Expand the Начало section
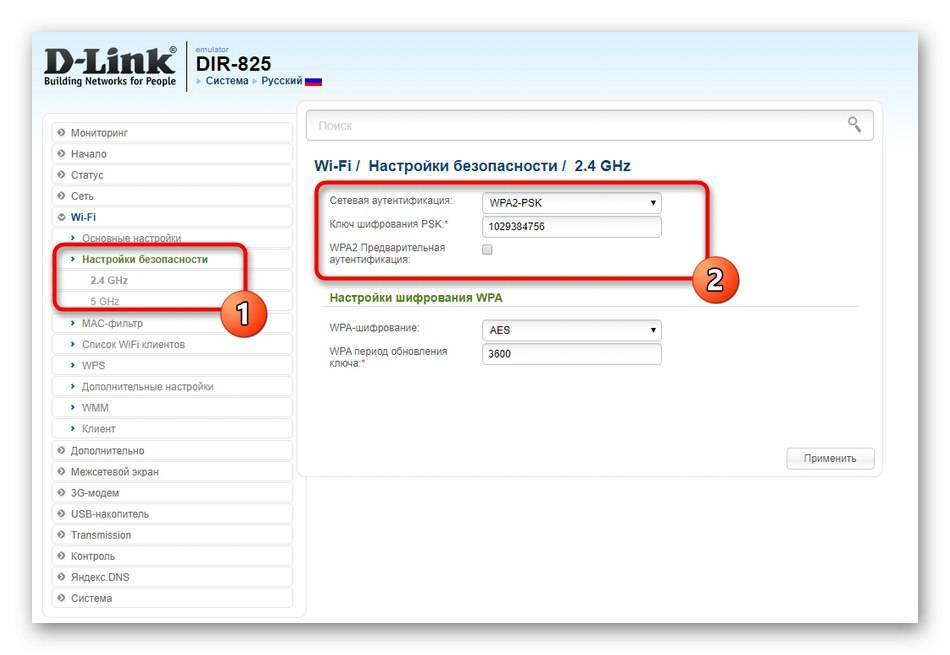 [x=172, y=154]
